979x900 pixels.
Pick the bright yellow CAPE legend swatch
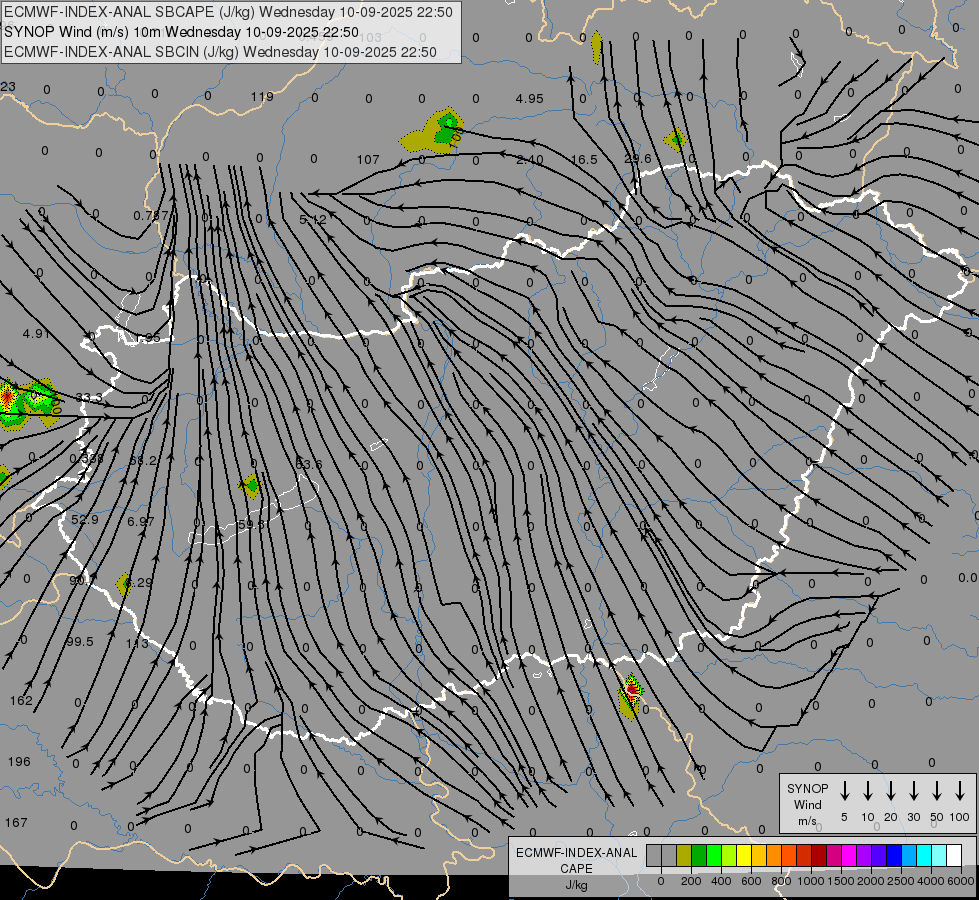[x=745, y=856]
